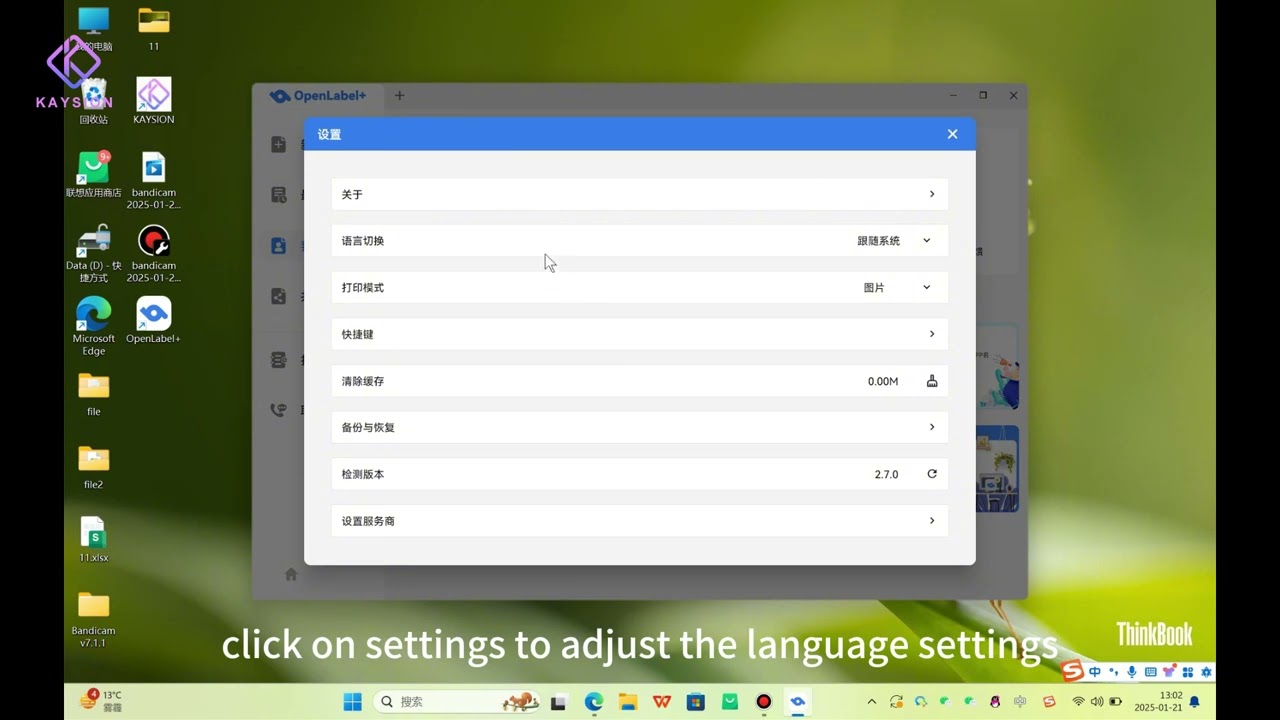1280x720 pixels.
Task: Open the notification bell icon
Action: 1194,702
